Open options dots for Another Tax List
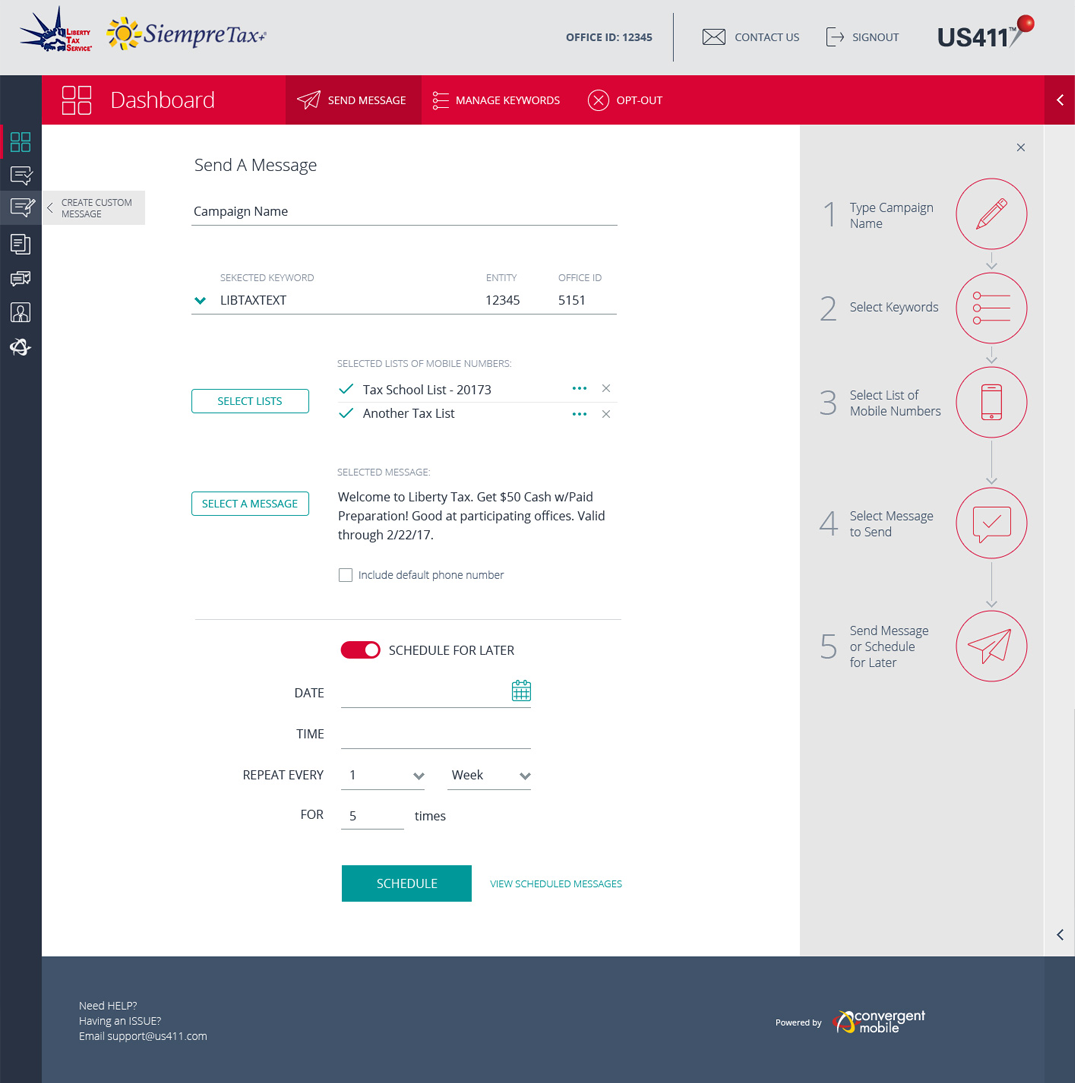Viewport: 1075px width, 1083px height. [x=580, y=414]
